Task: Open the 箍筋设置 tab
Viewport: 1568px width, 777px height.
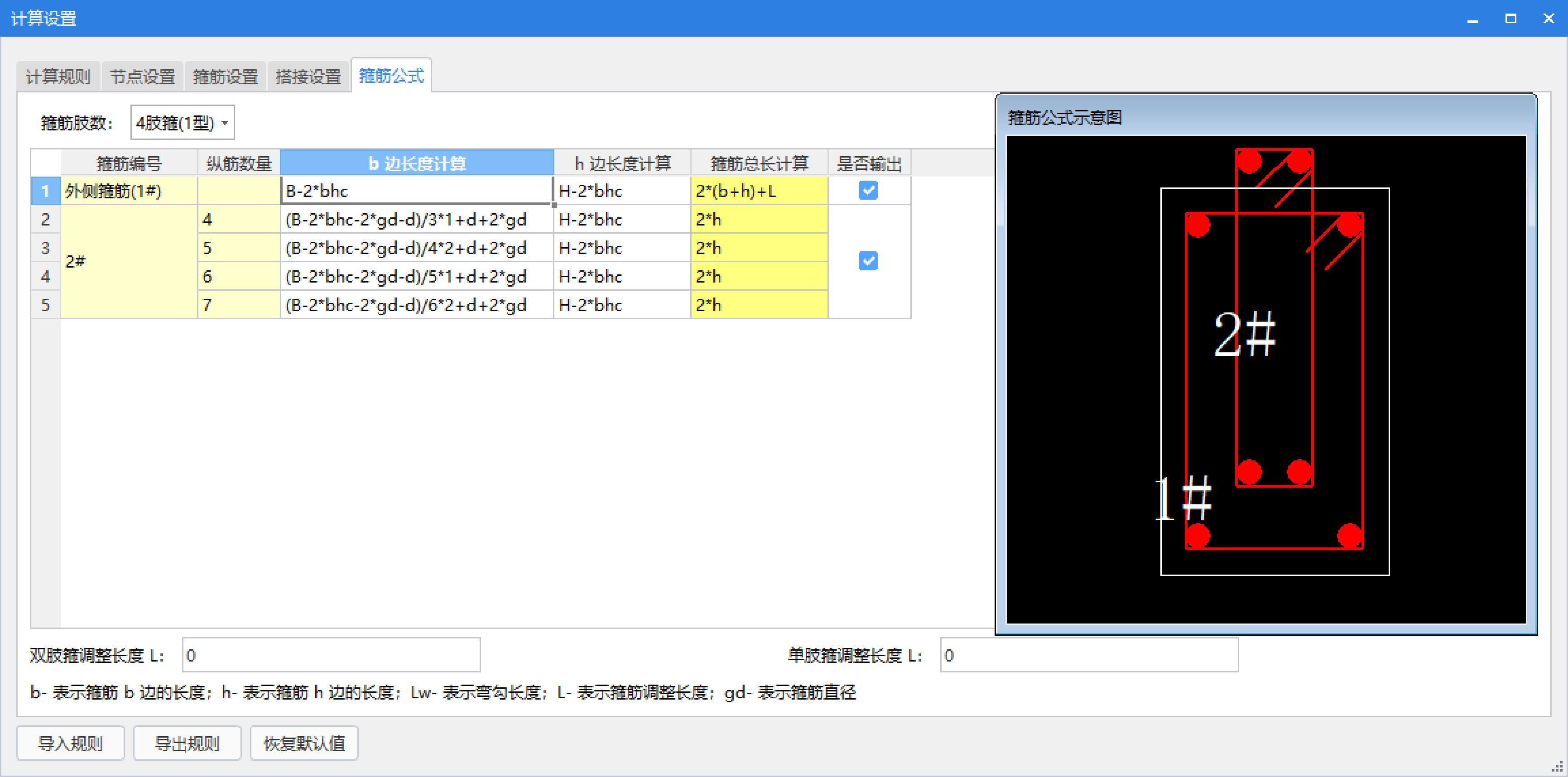Action: [225, 77]
